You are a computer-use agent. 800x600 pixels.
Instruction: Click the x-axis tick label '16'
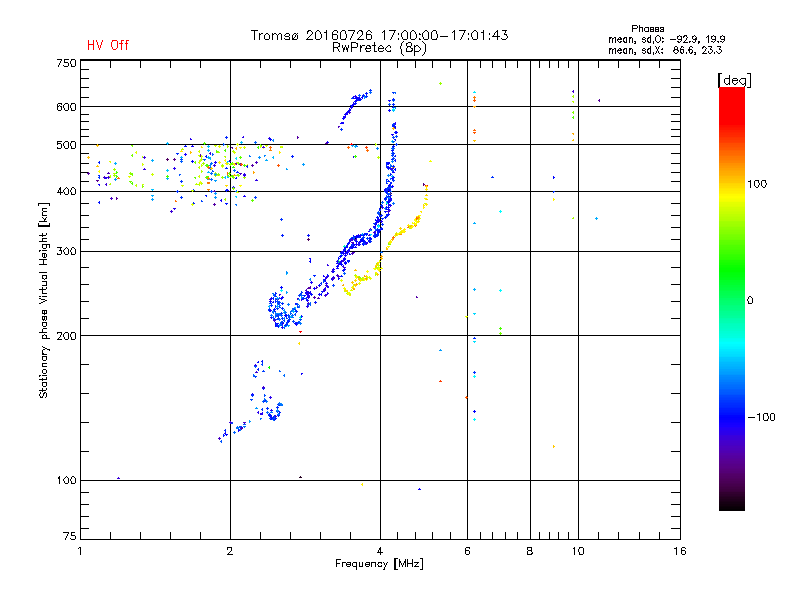[x=680, y=551]
